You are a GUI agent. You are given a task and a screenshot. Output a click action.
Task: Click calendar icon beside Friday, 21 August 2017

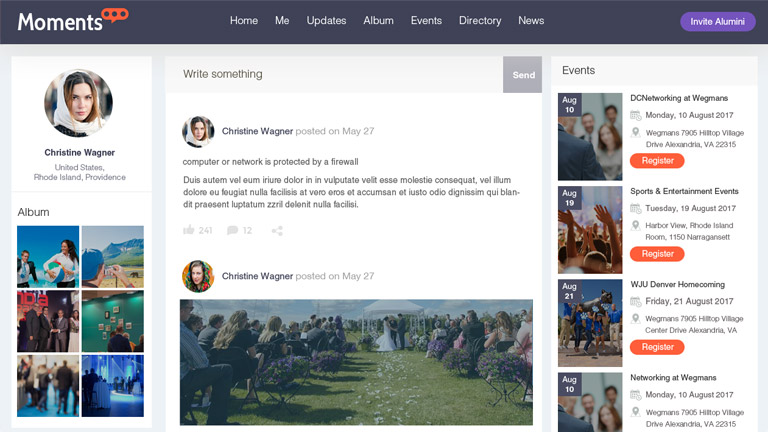pos(635,301)
